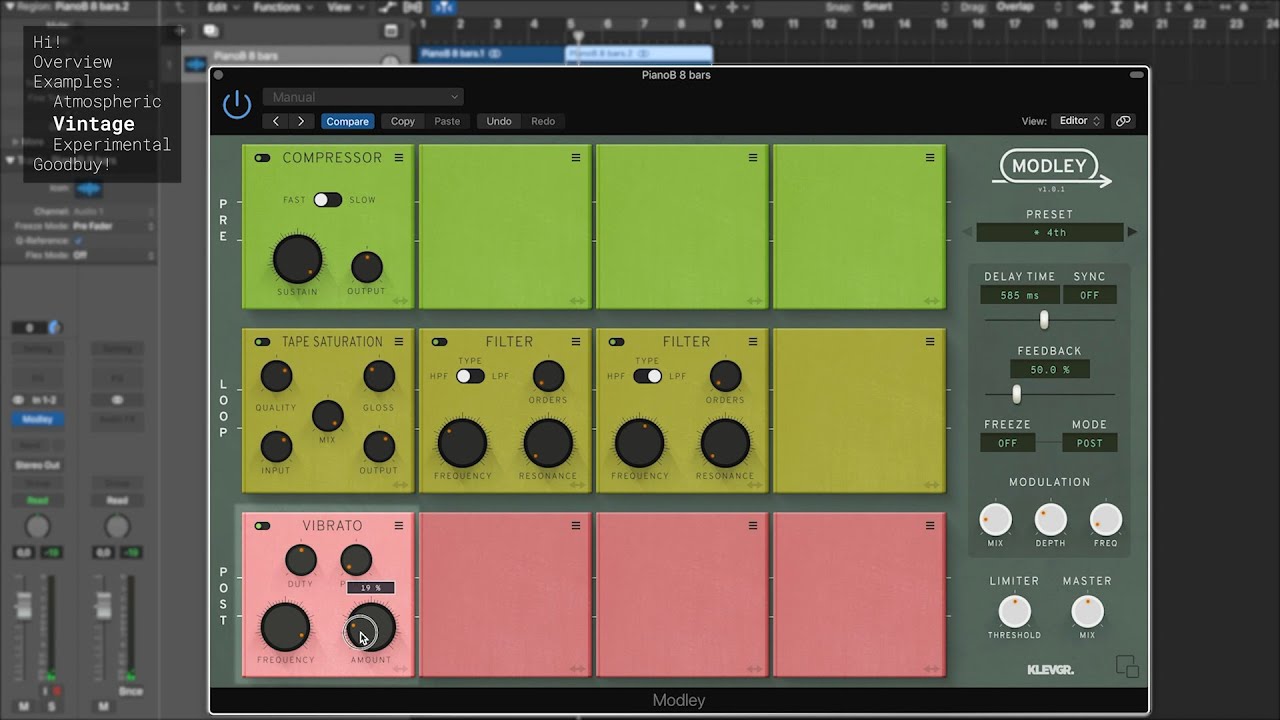Disable the first Filter module toggle
The height and width of the screenshot is (720, 1280).
(x=439, y=342)
